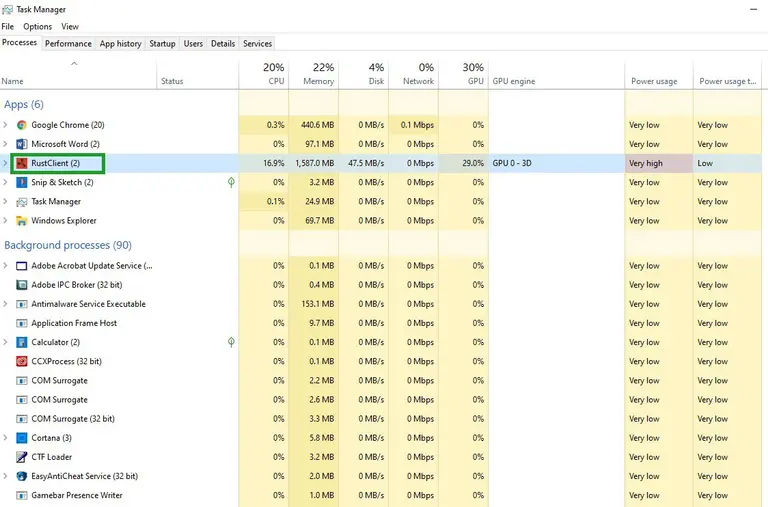The height and width of the screenshot is (507, 768).
Task: Expand the Calculator process group
Action: pos(5,342)
